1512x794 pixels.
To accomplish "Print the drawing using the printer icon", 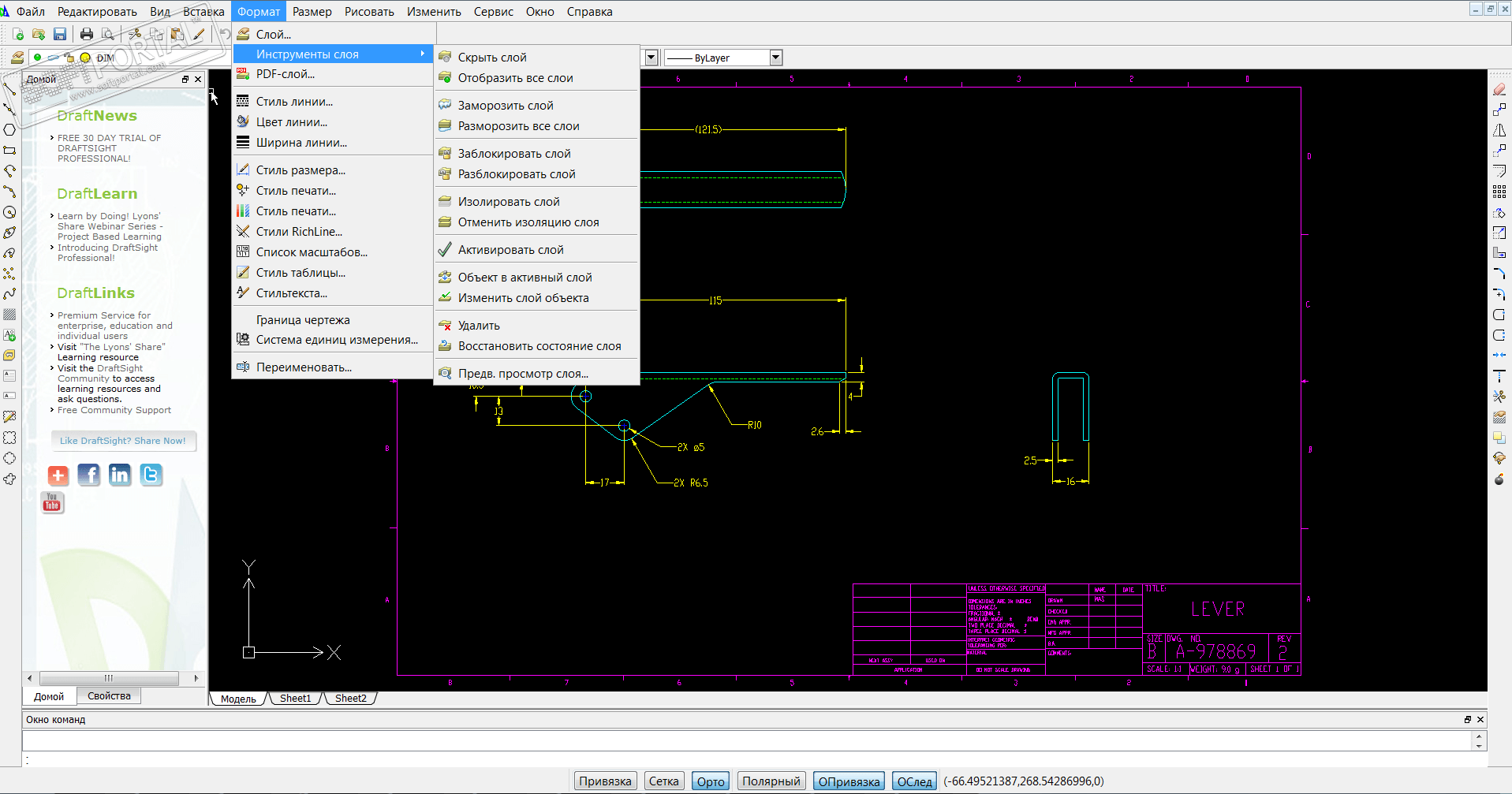I will (x=87, y=34).
